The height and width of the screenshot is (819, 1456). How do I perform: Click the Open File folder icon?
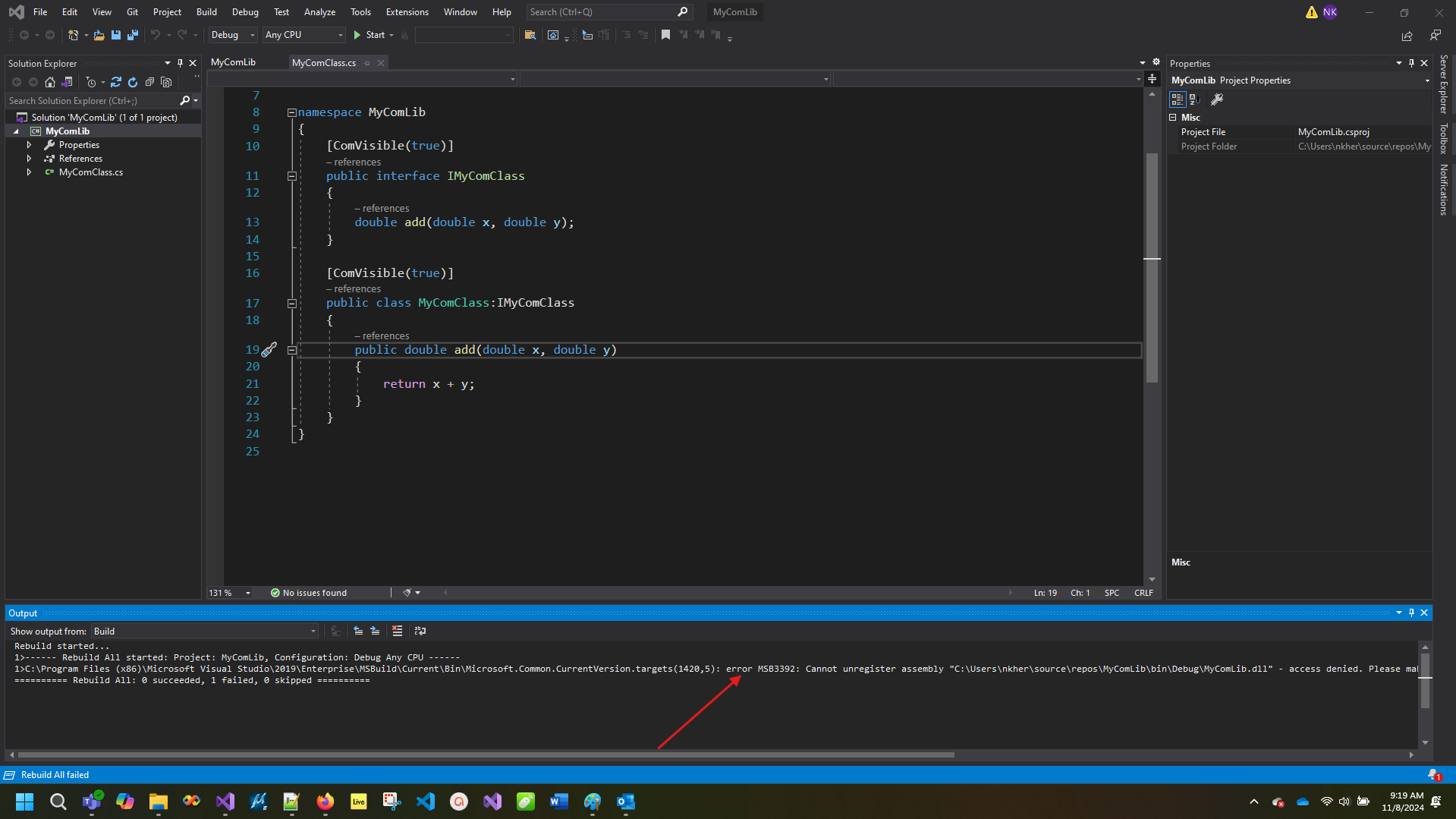99,35
